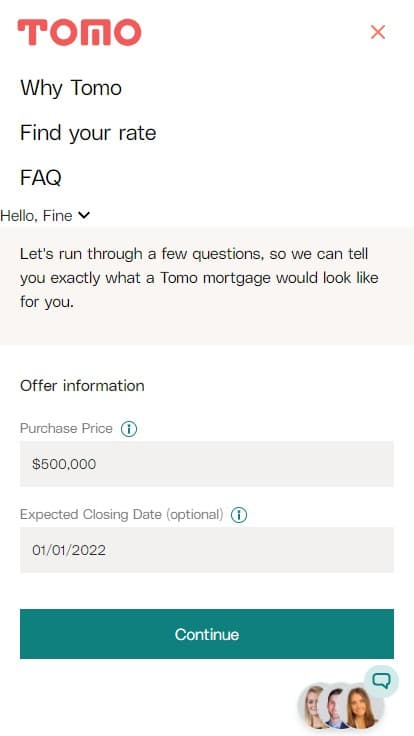This screenshot has width=414, height=736.
Task: Click the man's avatar in chat widget
Action: pos(336,709)
